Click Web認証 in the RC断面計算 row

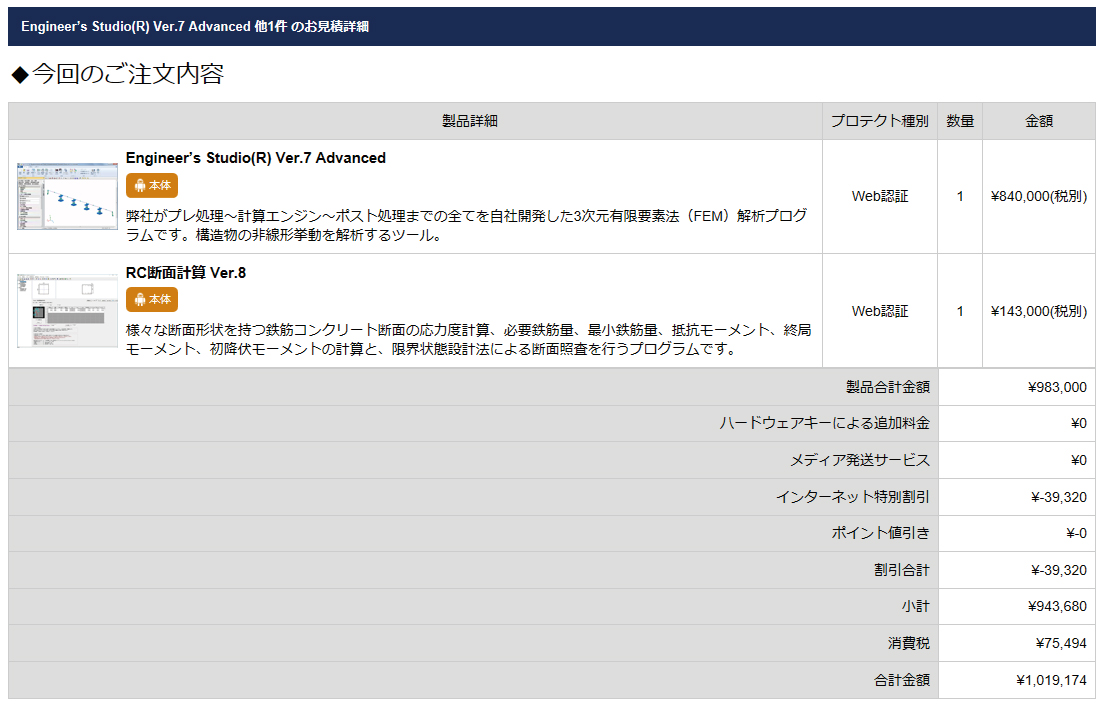coord(880,311)
